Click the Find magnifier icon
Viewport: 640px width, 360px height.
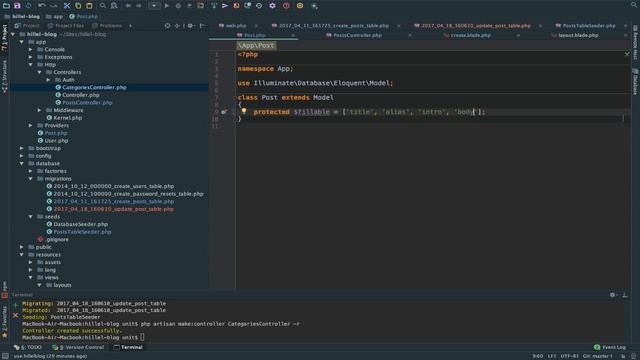(x=103, y=6)
